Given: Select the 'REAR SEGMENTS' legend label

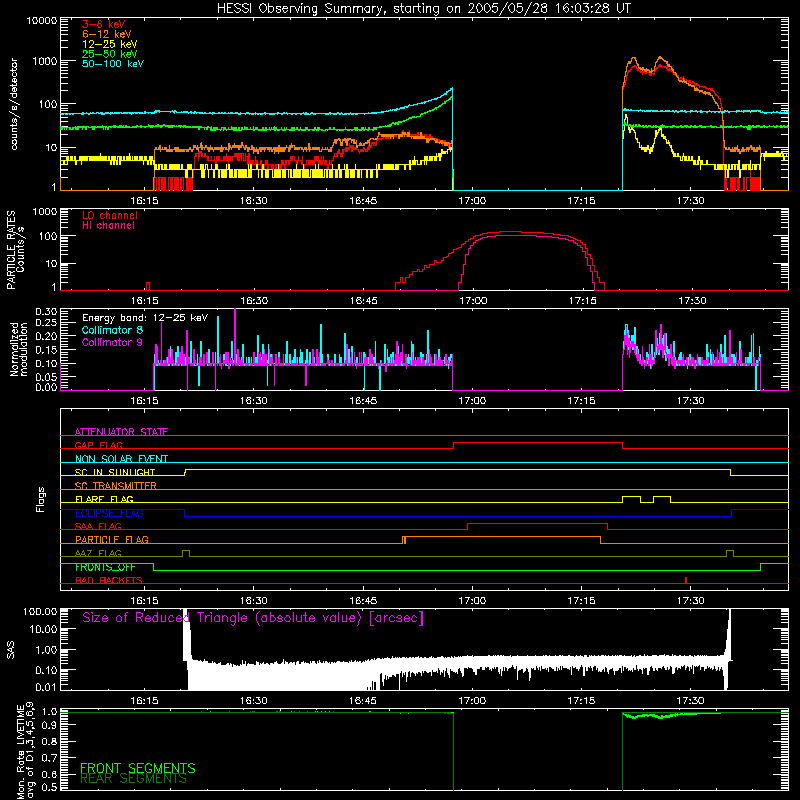Looking at the screenshot, I should tap(133, 779).
